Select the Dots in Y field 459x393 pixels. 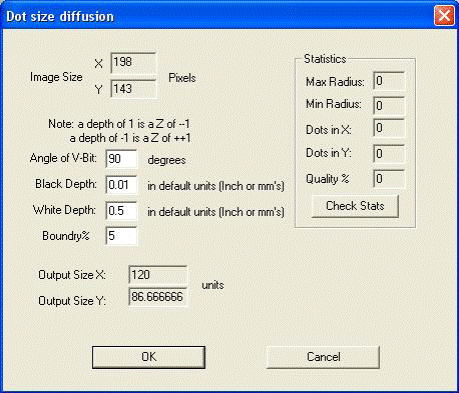(389, 154)
